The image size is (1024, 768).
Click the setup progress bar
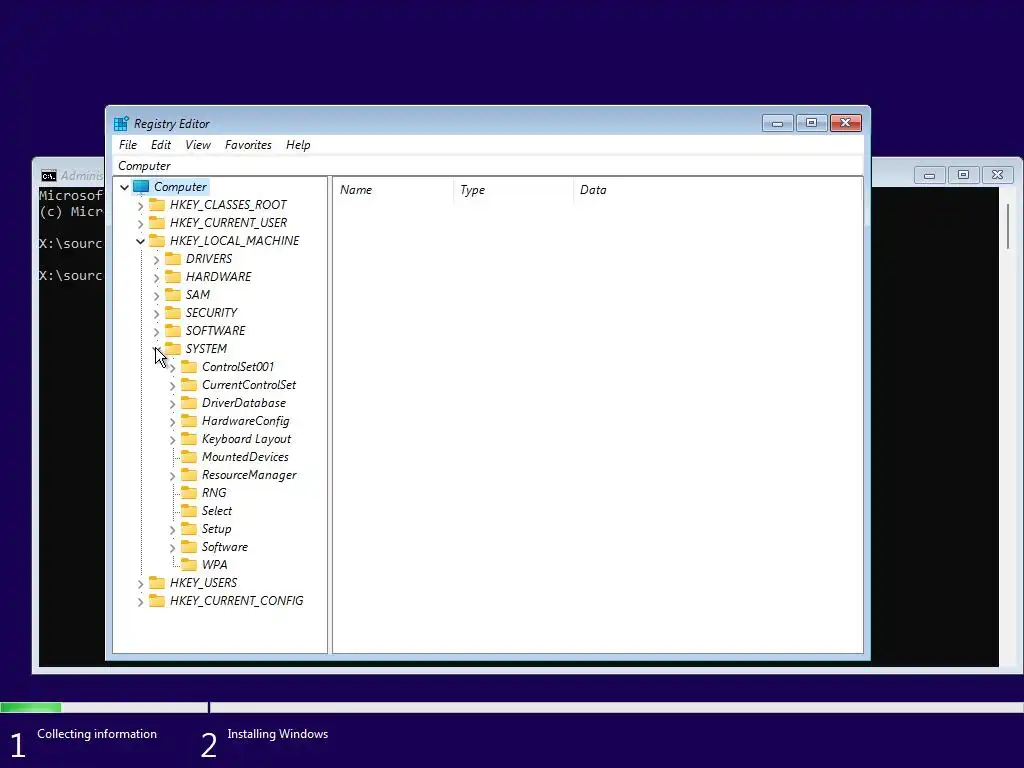(512, 707)
